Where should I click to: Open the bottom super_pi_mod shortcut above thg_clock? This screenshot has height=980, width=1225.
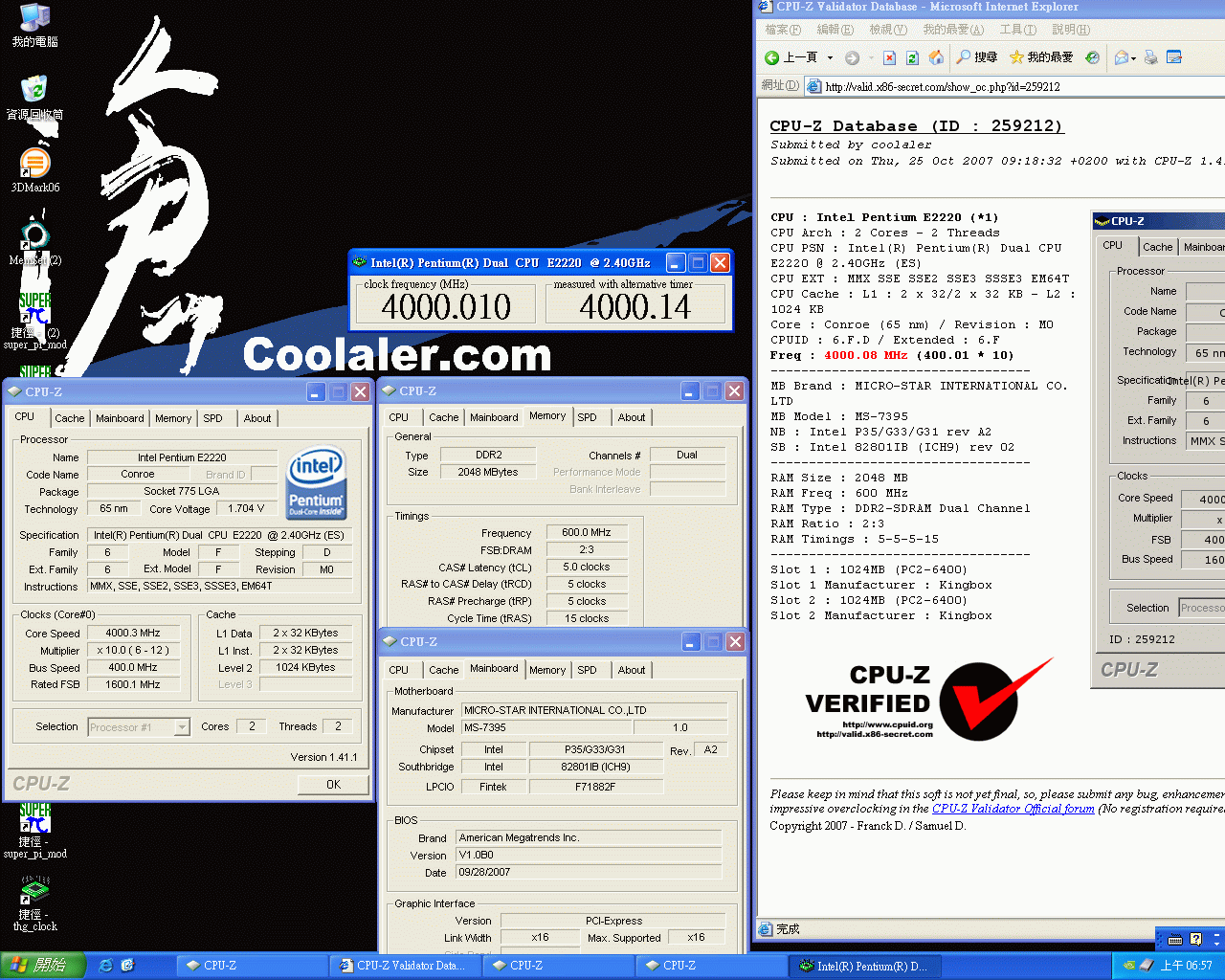(x=34, y=831)
